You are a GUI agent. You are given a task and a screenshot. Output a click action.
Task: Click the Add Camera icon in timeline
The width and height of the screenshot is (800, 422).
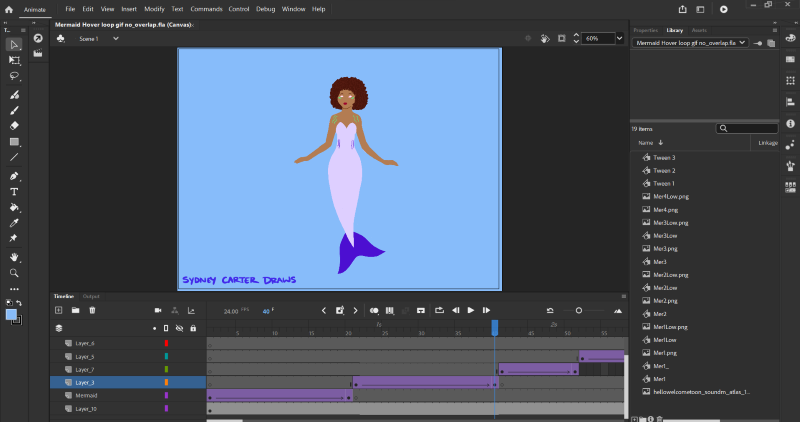pyautogui.click(x=158, y=310)
